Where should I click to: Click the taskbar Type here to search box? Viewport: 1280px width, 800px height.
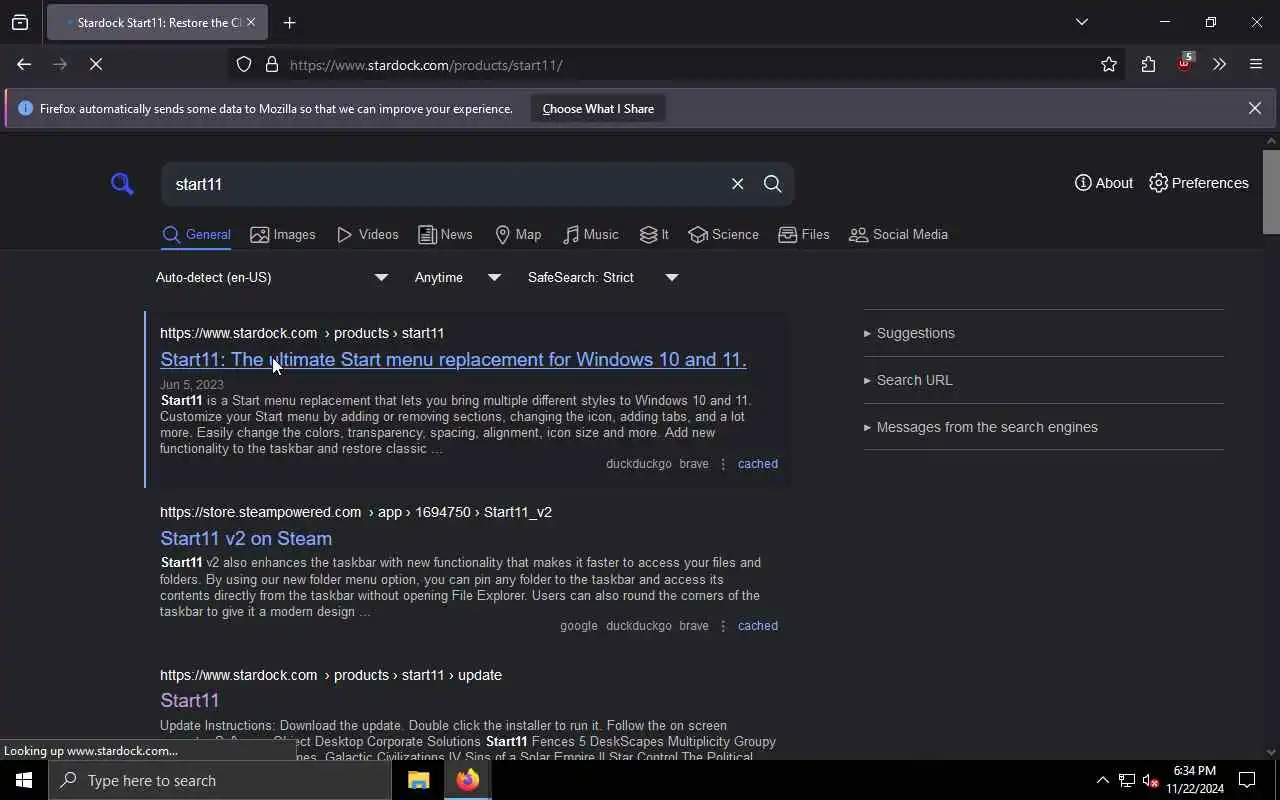[x=220, y=780]
